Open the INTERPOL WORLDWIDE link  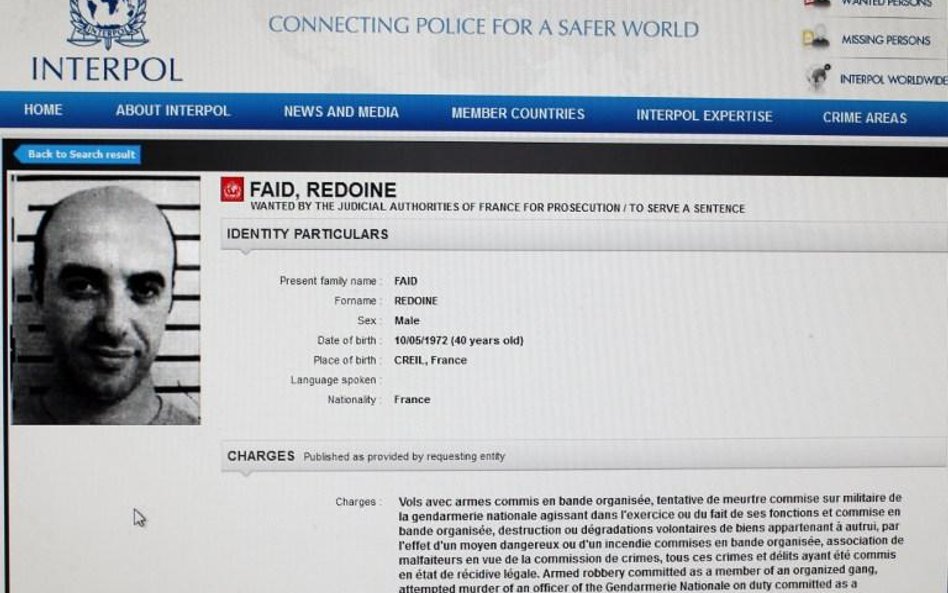click(894, 79)
